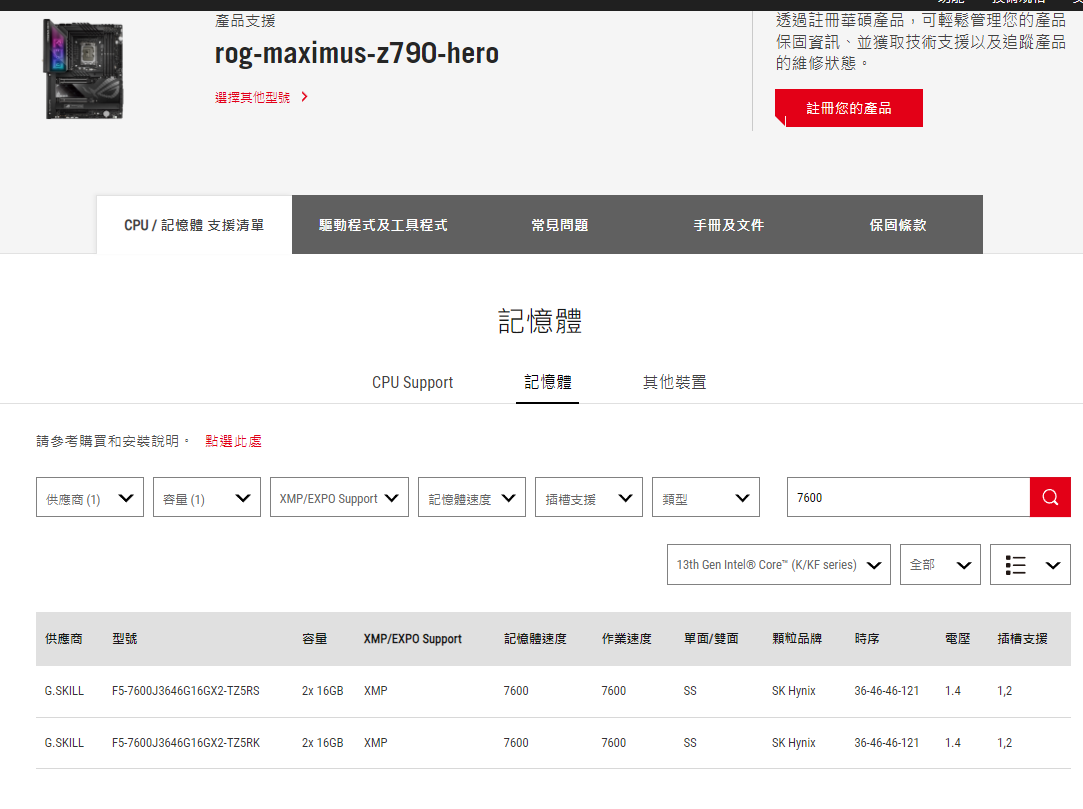This screenshot has width=1083, height=809.
Task: Click the 供應商 column header
Action: (x=64, y=638)
